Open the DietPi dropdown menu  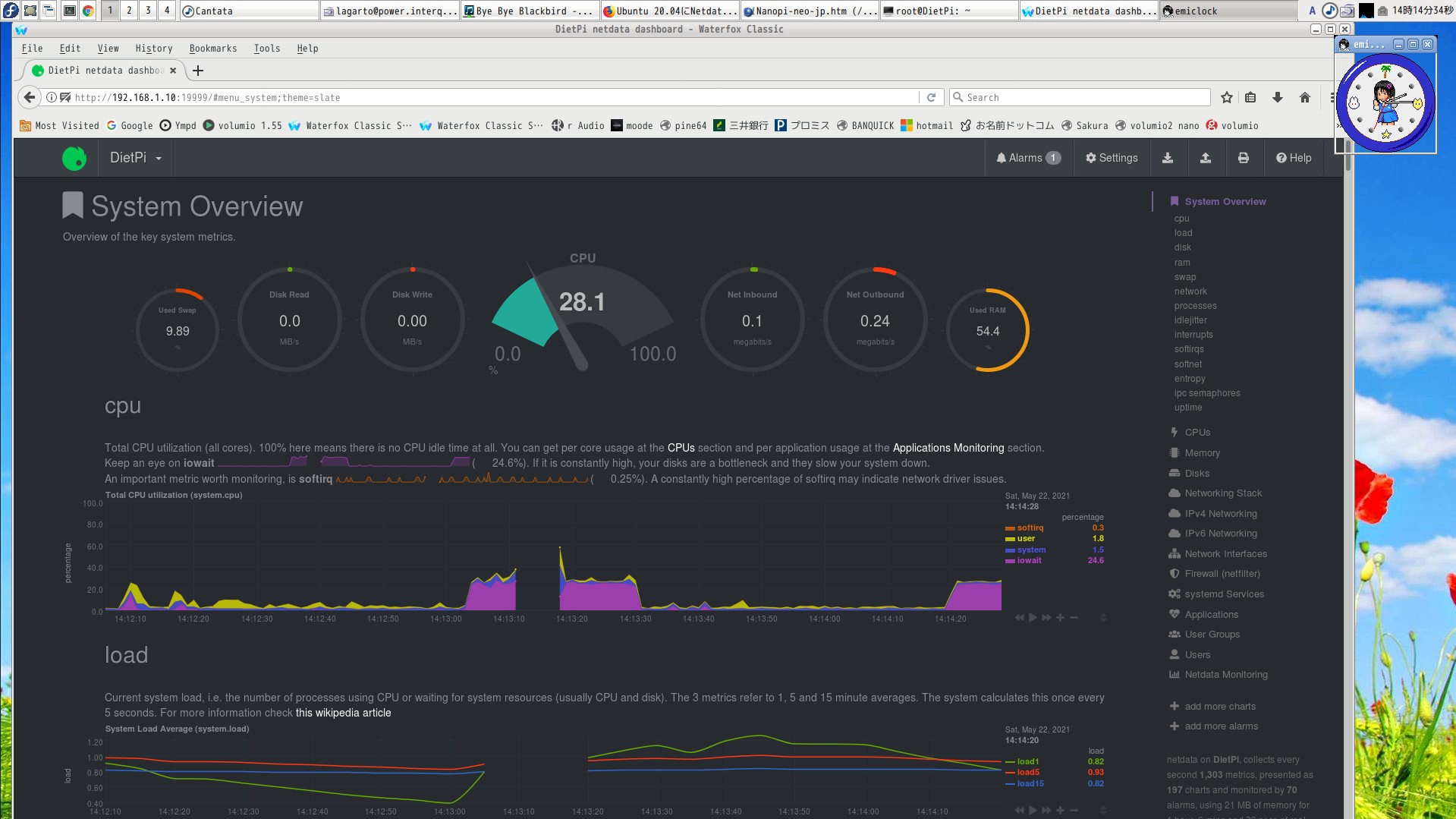(135, 158)
